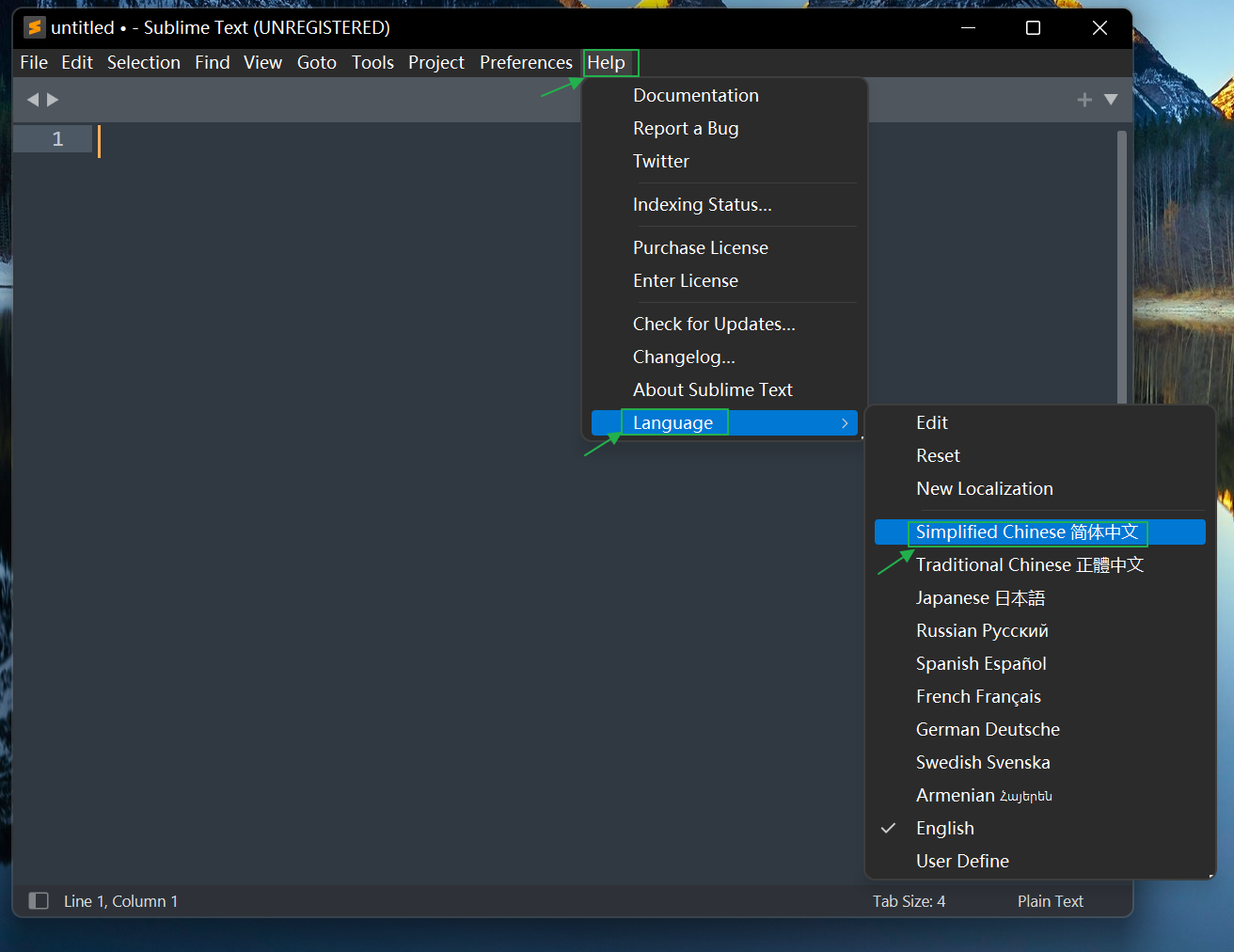Click the next tab right arrow

[x=53, y=100]
